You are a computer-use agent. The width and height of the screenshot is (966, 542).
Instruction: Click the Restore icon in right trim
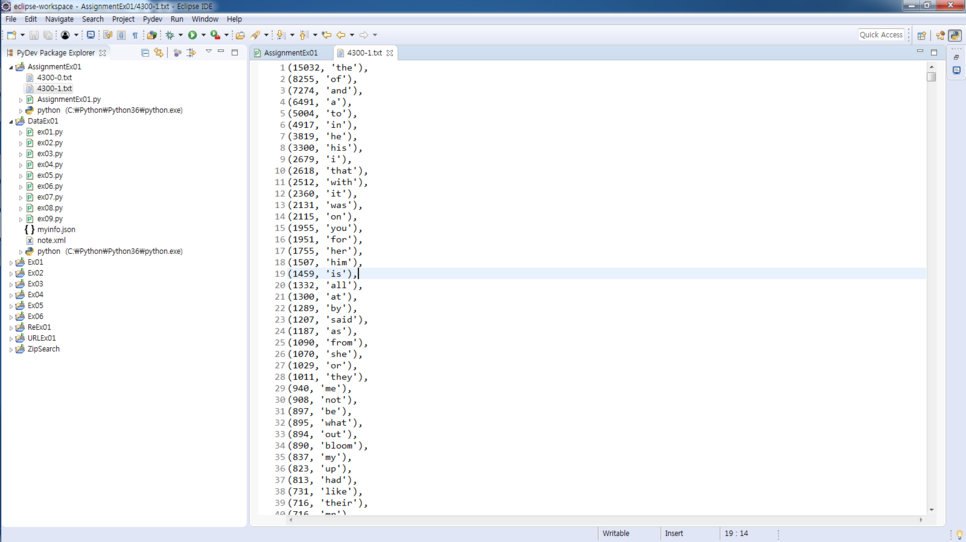956,57
